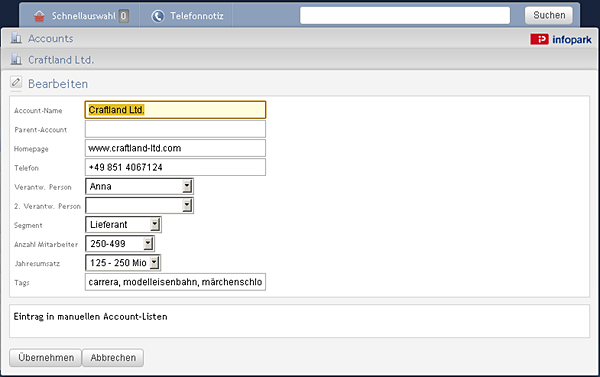
Task: Click the Tags label
Action: (22, 283)
